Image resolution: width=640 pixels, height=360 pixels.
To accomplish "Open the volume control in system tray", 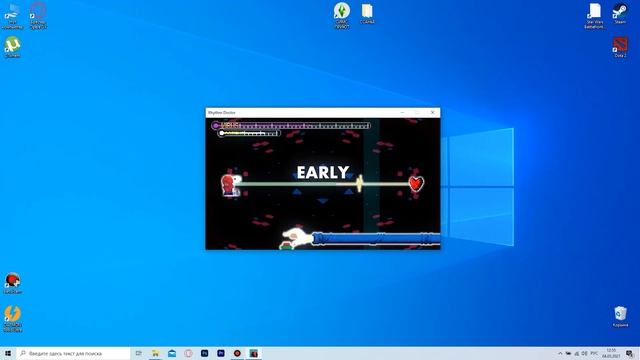I will pos(584,353).
